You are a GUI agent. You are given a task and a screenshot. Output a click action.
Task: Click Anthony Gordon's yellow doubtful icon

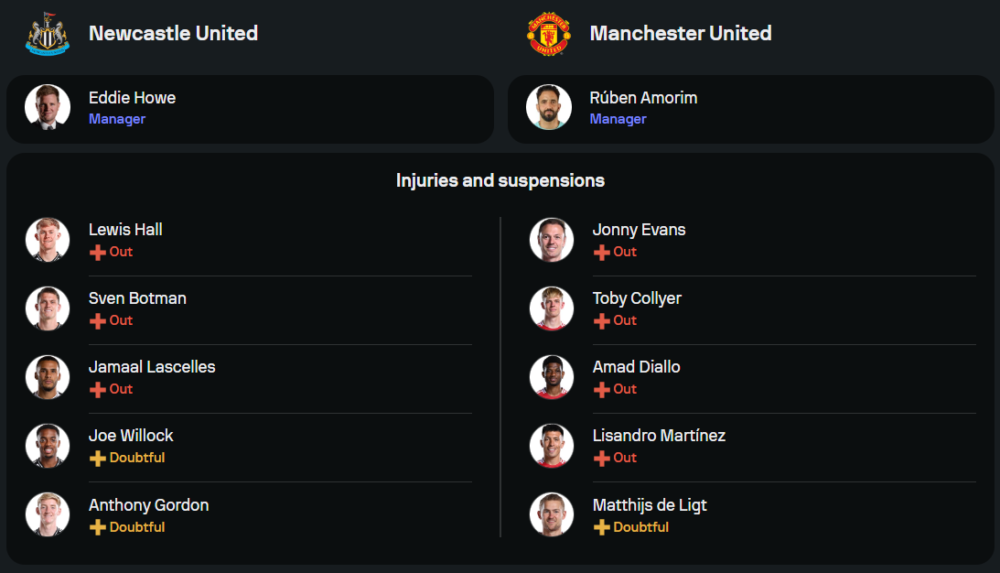tap(97, 527)
